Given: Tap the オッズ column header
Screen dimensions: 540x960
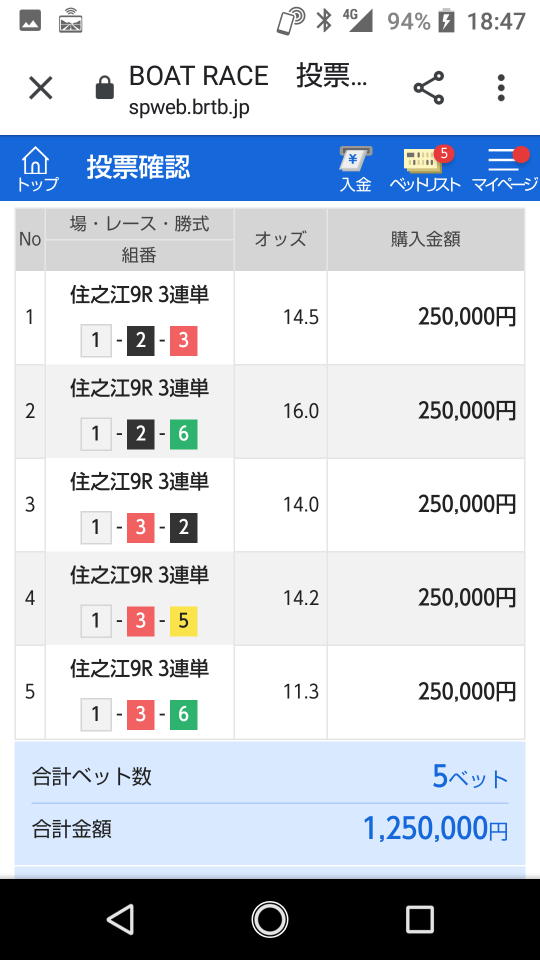Looking at the screenshot, I should [280, 239].
